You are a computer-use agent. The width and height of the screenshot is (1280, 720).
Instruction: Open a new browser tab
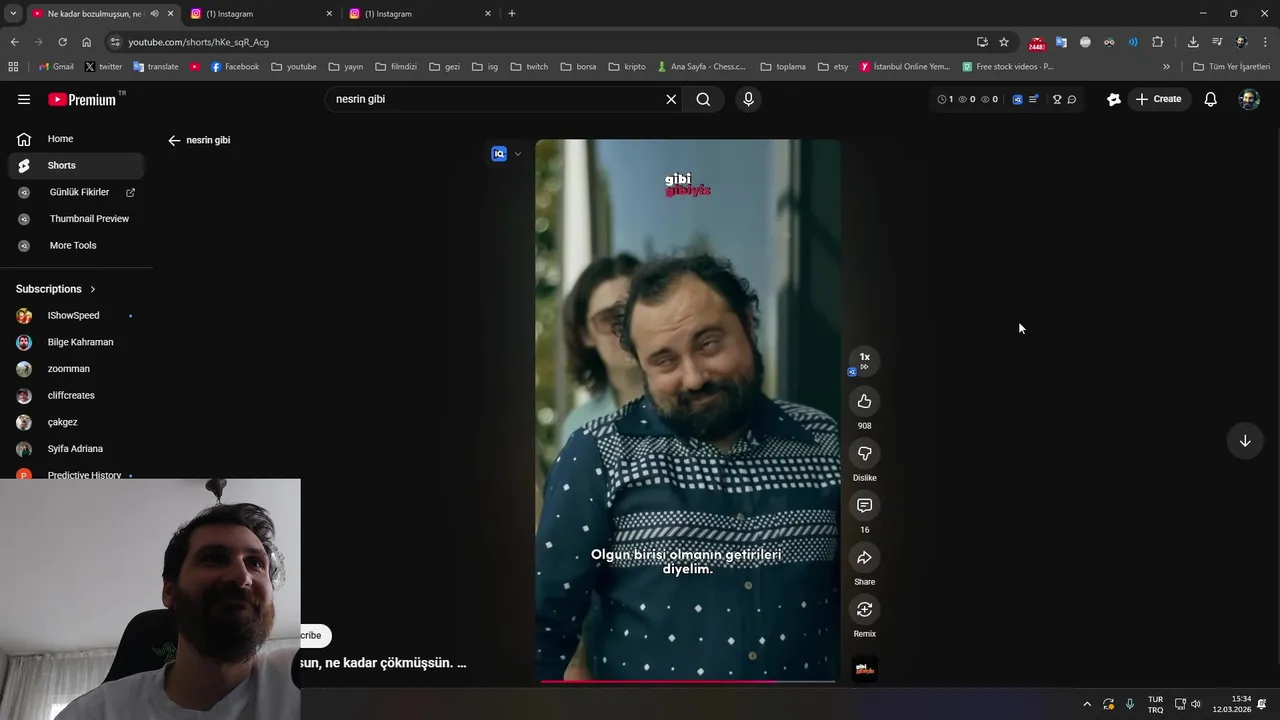point(512,14)
